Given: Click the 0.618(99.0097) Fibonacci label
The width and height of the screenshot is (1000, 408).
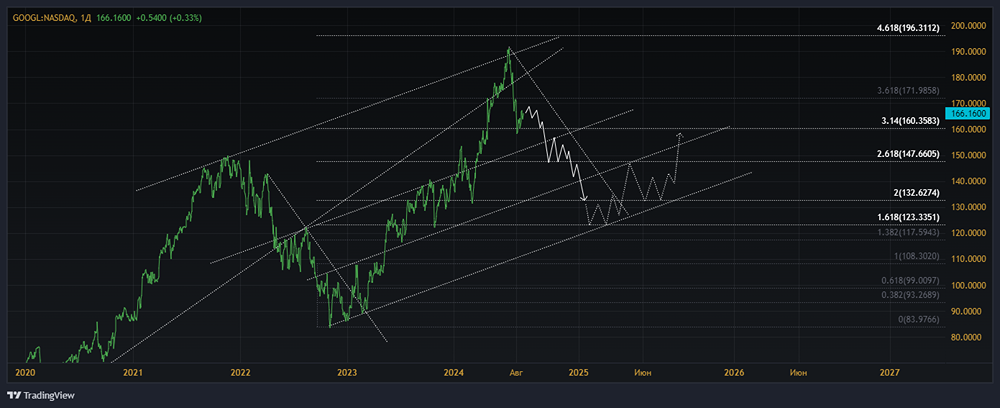Looking at the screenshot, I should (910, 280).
